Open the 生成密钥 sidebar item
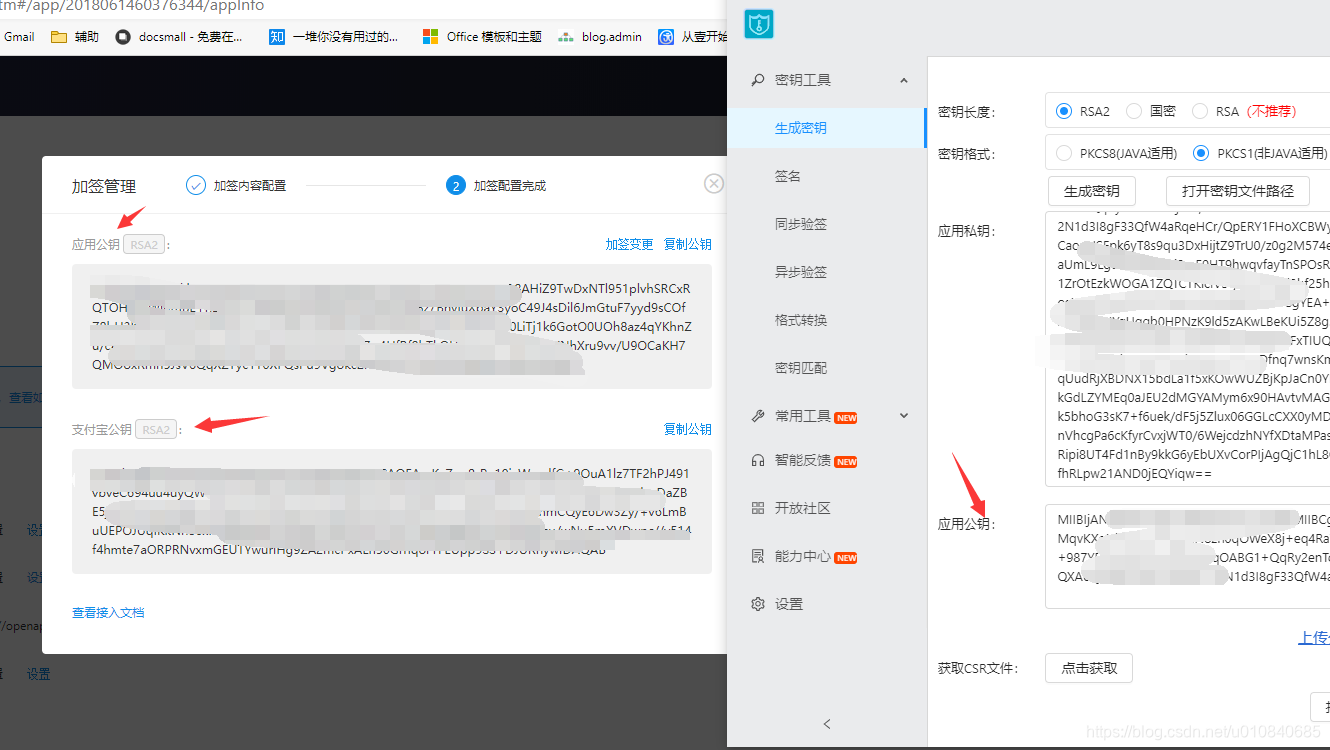 click(x=827, y=128)
